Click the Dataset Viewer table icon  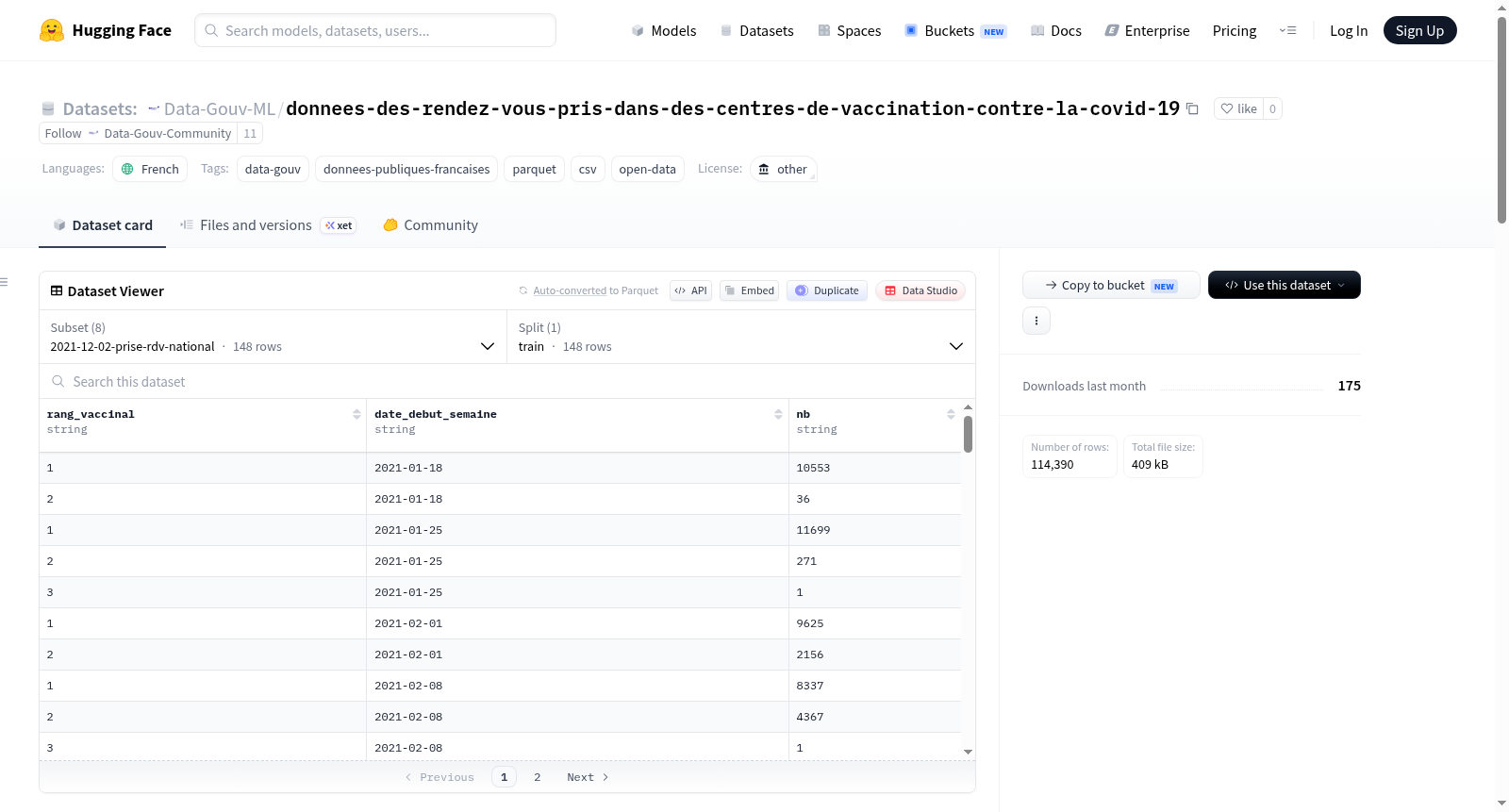57,290
